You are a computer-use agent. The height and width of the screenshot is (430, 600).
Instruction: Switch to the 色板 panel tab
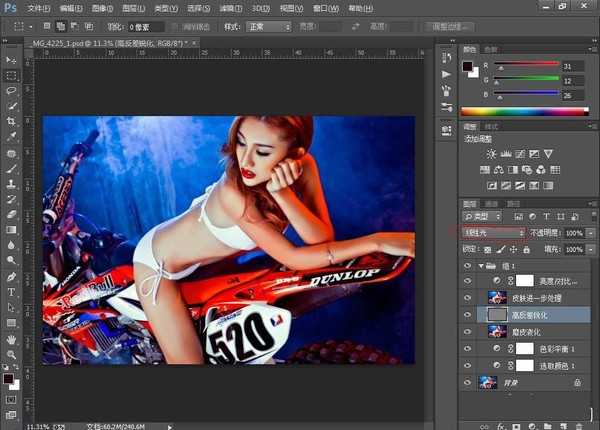pyautogui.click(x=490, y=48)
